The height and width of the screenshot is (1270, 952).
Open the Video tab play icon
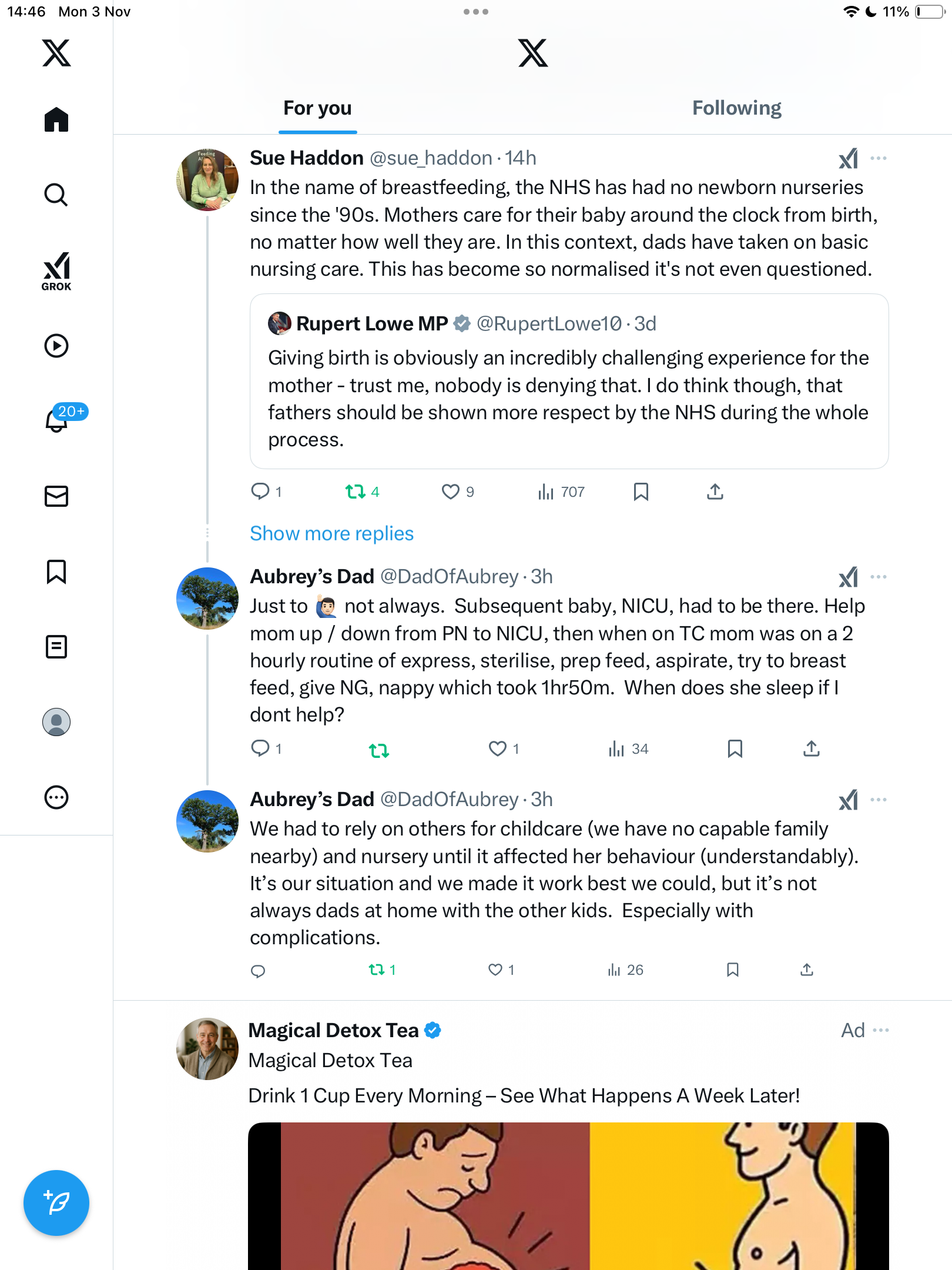(x=56, y=346)
